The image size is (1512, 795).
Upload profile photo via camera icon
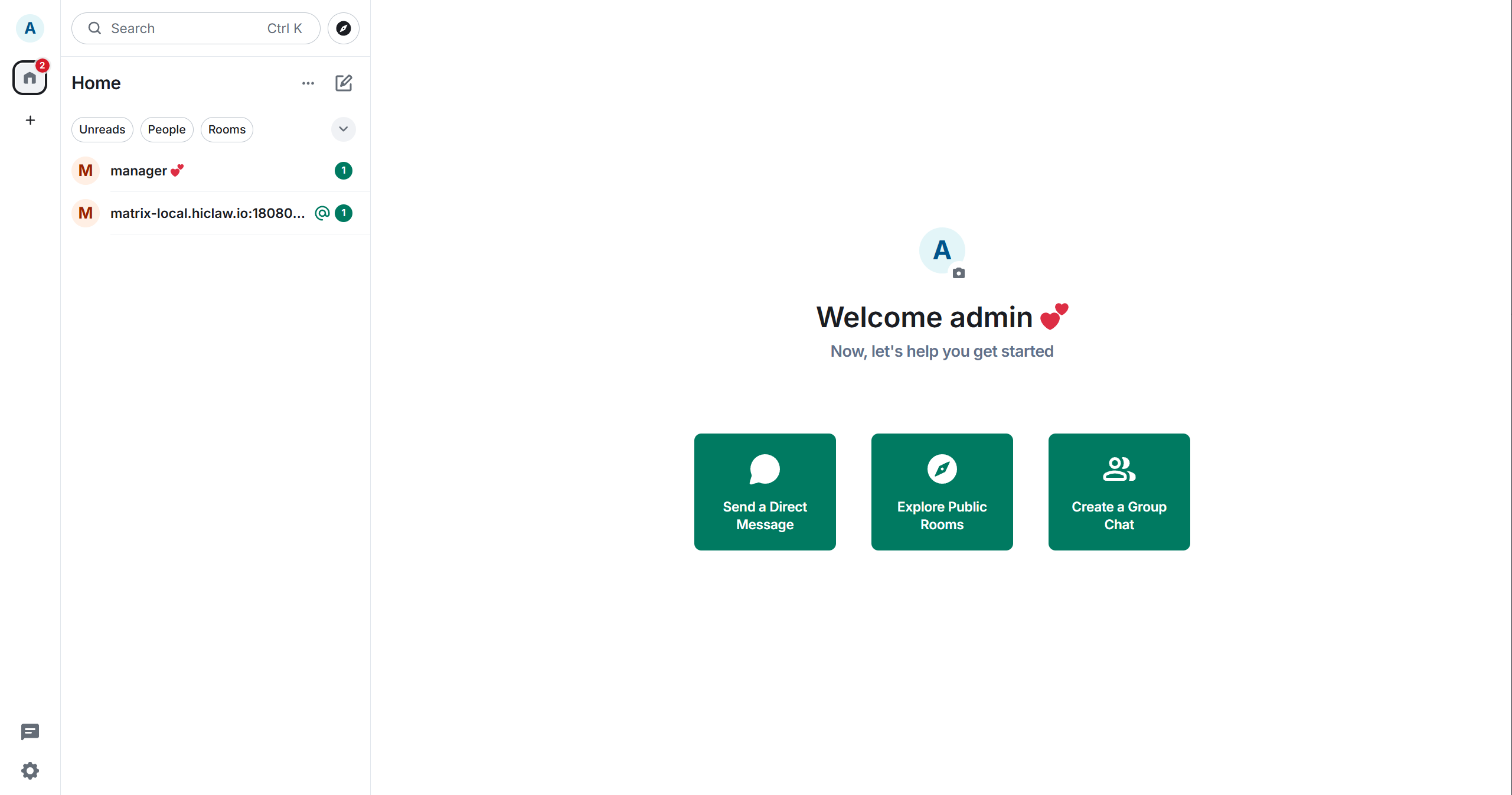point(959,273)
